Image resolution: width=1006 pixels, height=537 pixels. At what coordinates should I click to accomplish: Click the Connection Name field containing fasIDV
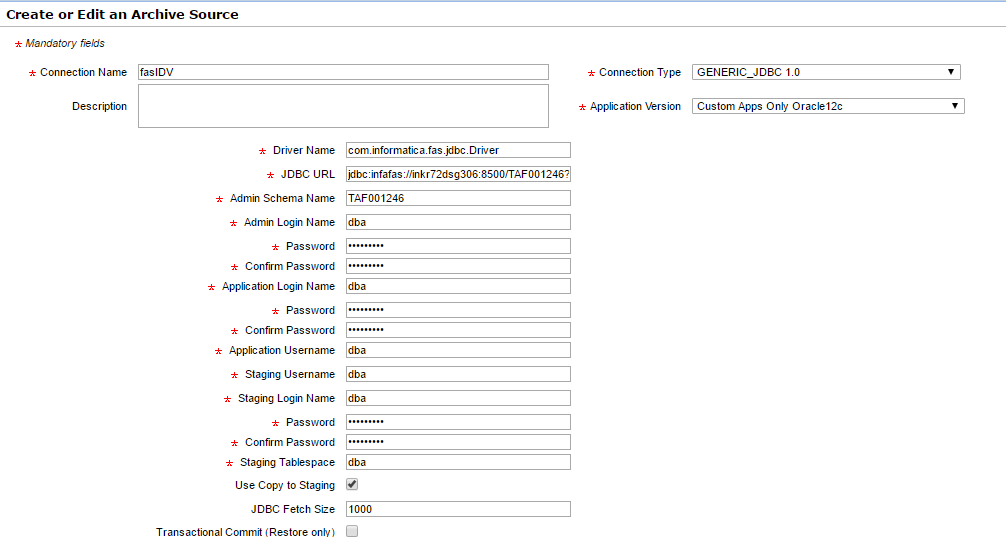point(343,72)
